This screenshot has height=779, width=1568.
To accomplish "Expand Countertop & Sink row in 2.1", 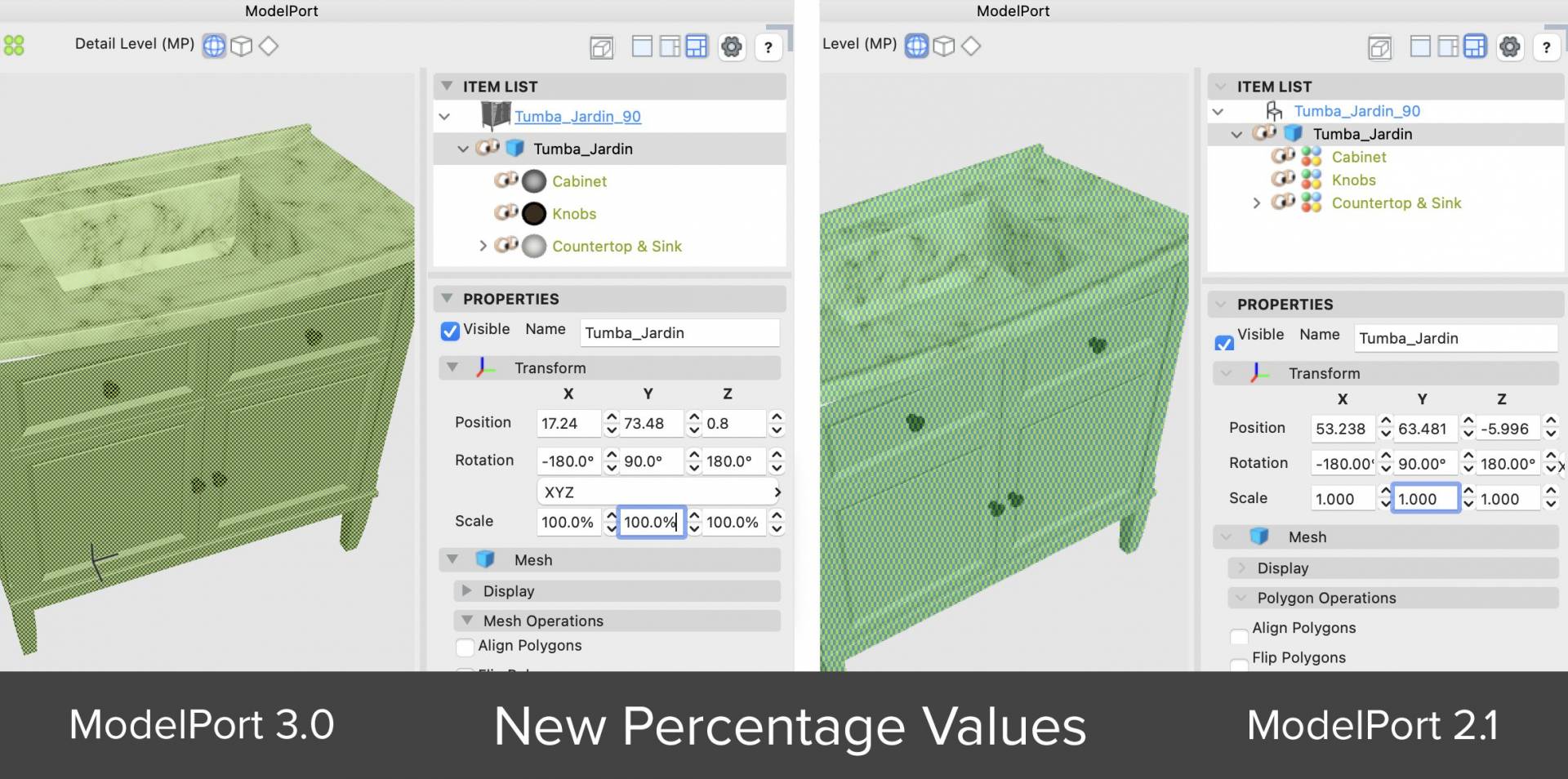I will pyautogui.click(x=1257, y=203).
